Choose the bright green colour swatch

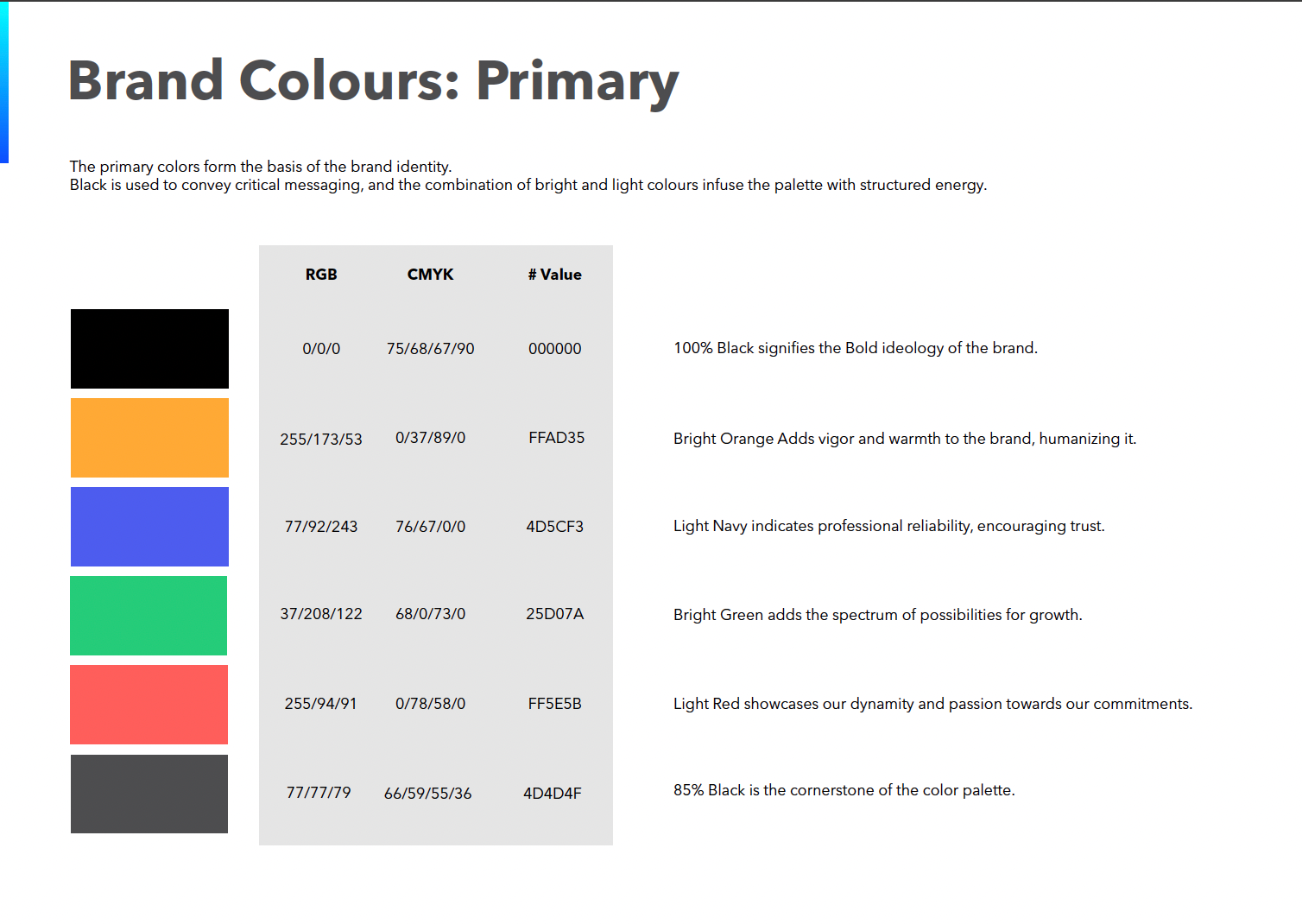pos(149,616)
